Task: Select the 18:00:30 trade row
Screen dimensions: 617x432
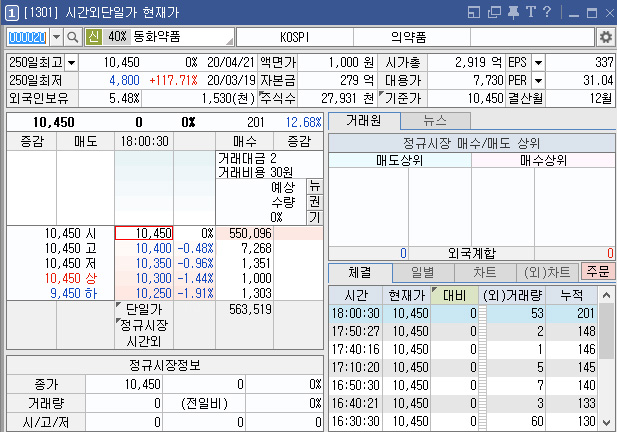Action: tap(464, 313)
